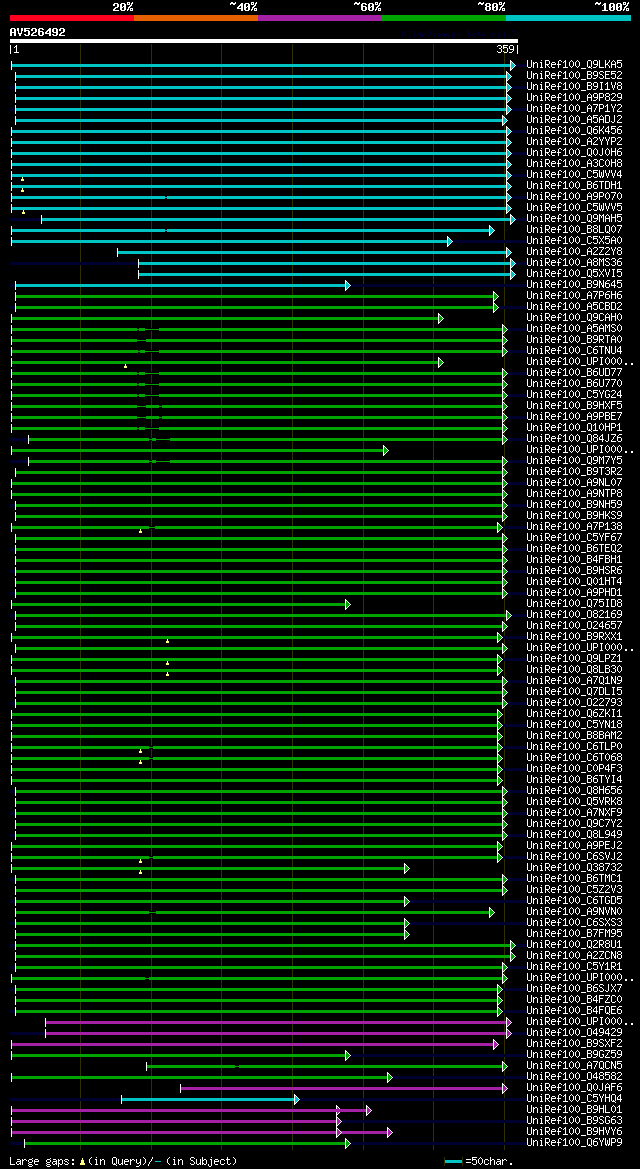Screen dimensions: 640x1169
Task: Open hit UniRef100_B9HXF5
Action: (574, 406)
